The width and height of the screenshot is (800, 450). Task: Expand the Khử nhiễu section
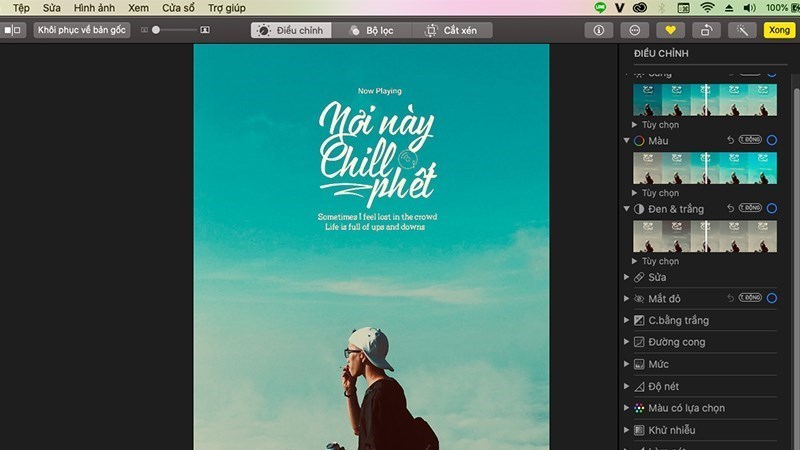pos(627,430)
